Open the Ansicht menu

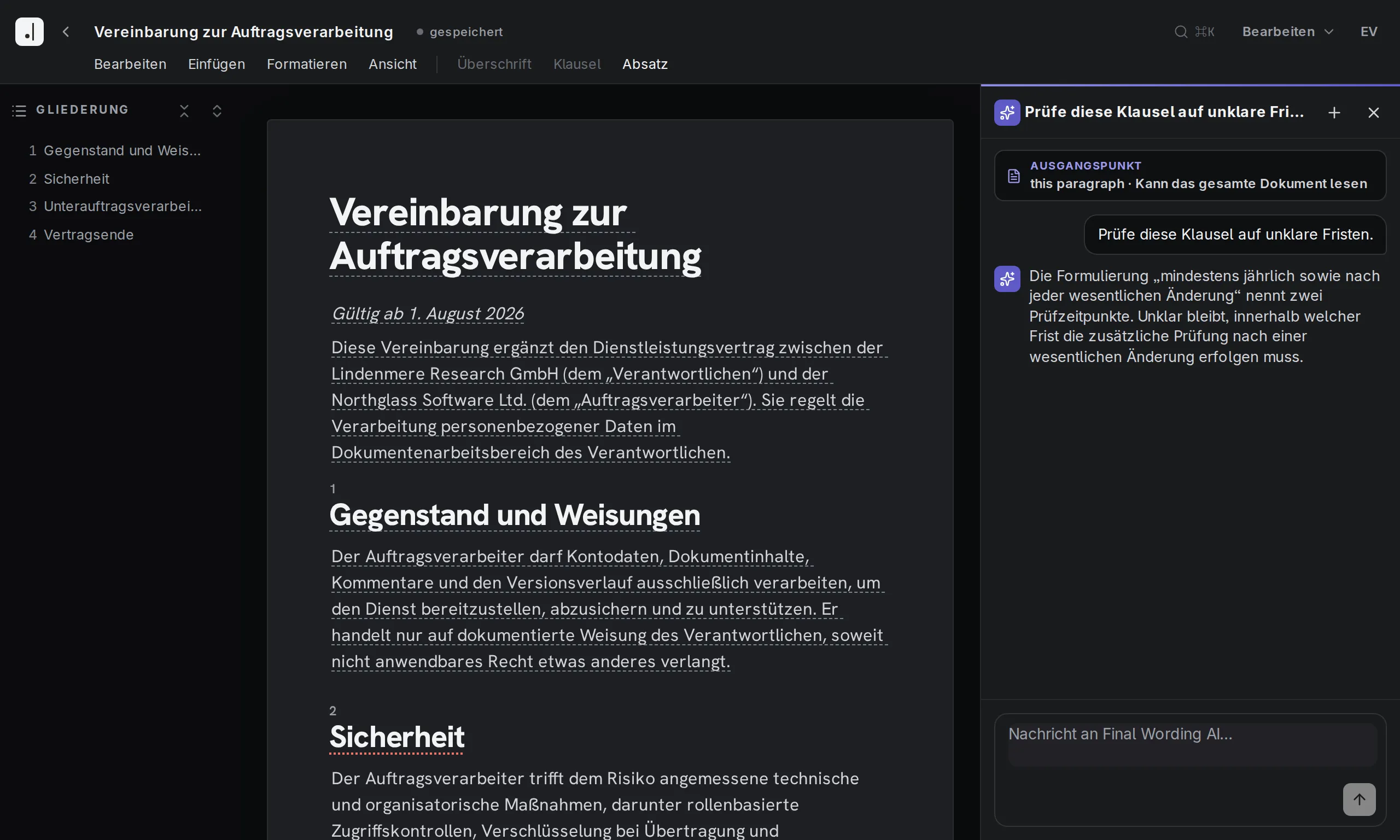pyautogui.click(x=393, y=64)
